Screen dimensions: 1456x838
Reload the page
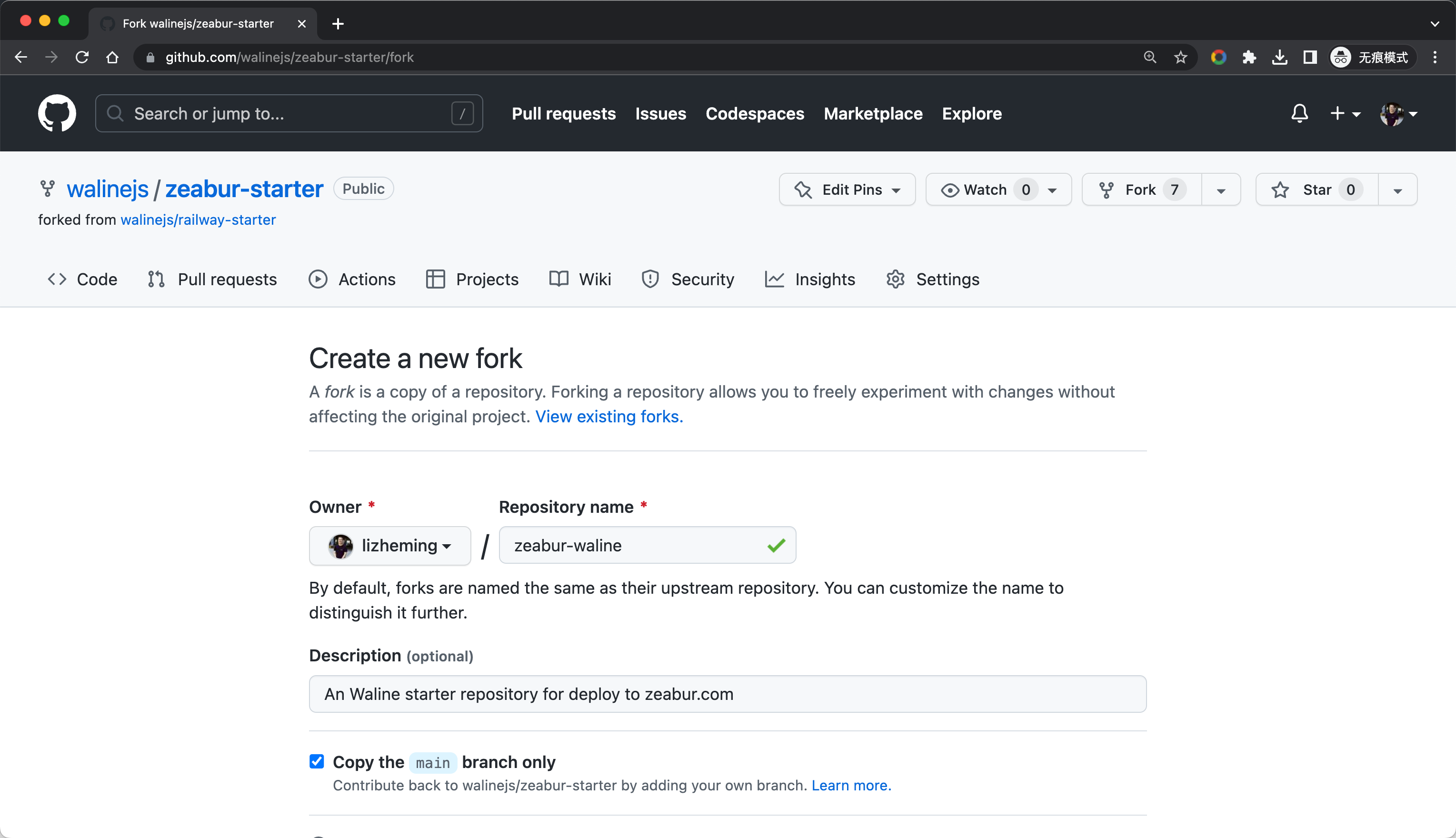coord(82,58)
